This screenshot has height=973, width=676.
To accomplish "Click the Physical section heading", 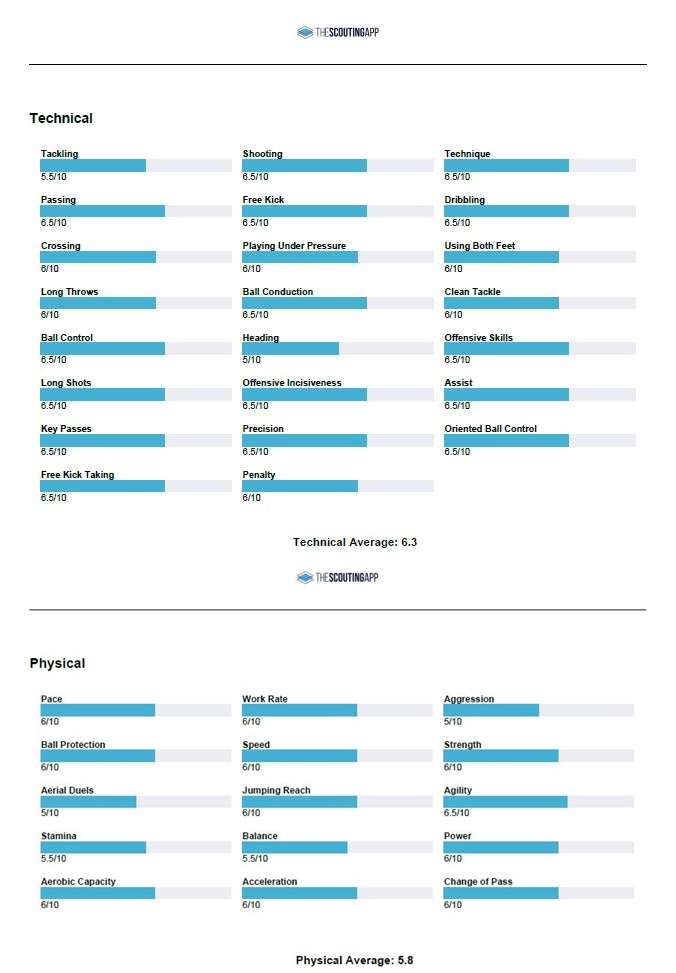I will [57, 663].
